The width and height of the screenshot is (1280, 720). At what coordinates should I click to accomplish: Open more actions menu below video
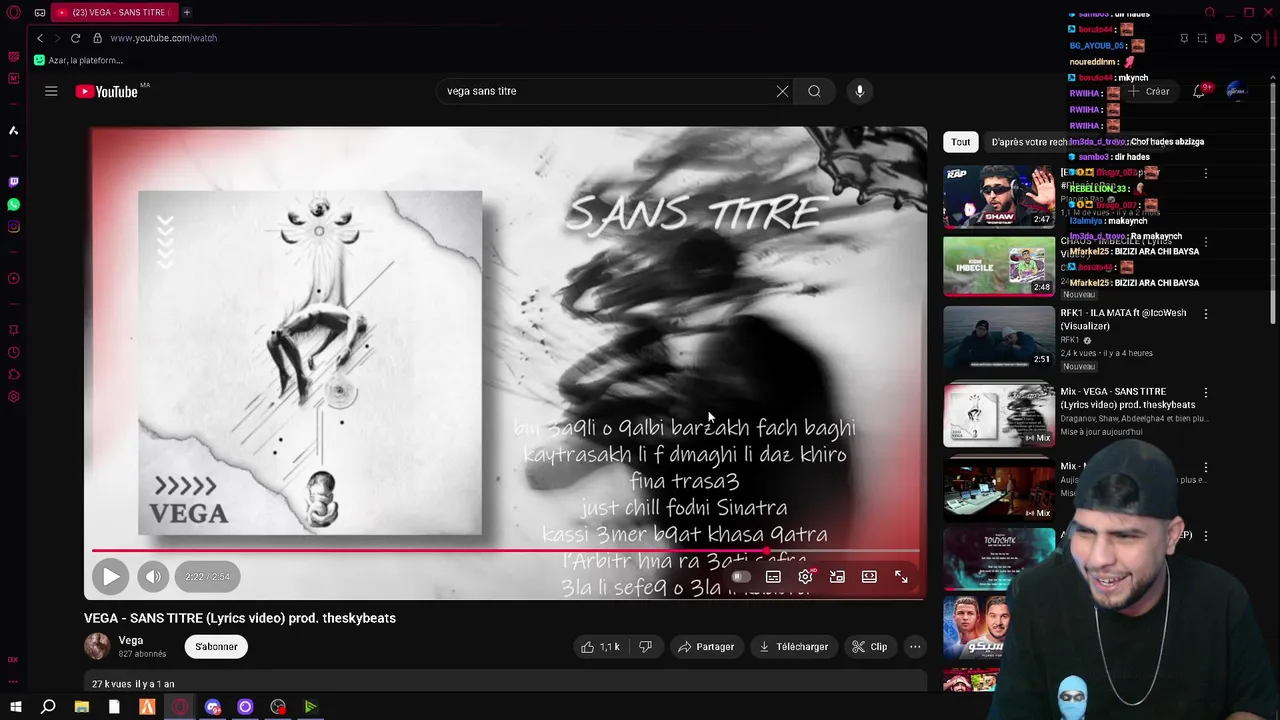click(915, 647)
